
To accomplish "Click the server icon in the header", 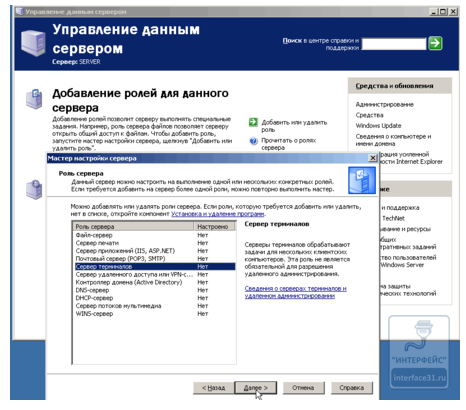I will click(33, 42).
